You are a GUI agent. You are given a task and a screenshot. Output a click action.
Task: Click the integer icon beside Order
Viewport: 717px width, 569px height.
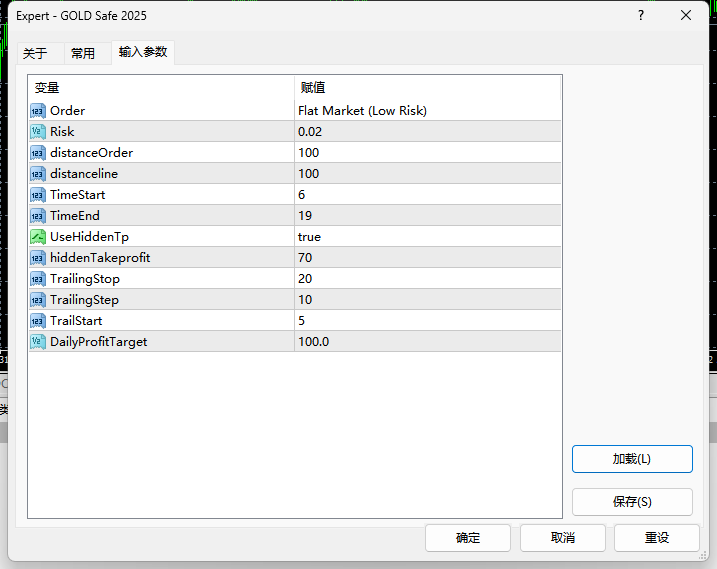coord(38,111)
